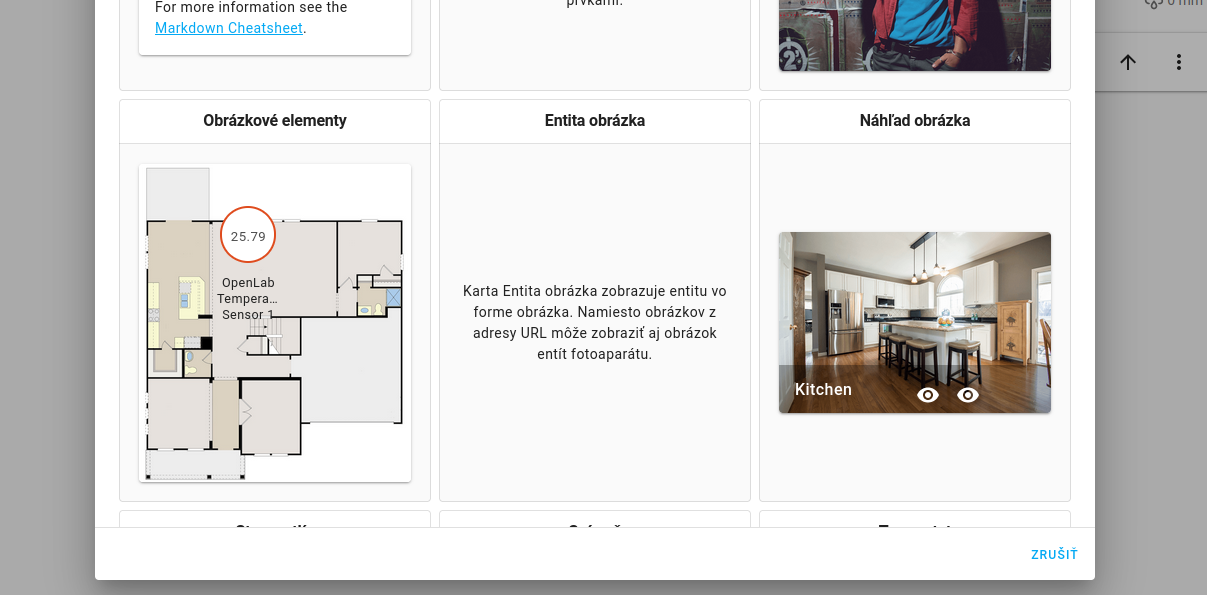Click the Entita obrázka description text

(595, 322)
